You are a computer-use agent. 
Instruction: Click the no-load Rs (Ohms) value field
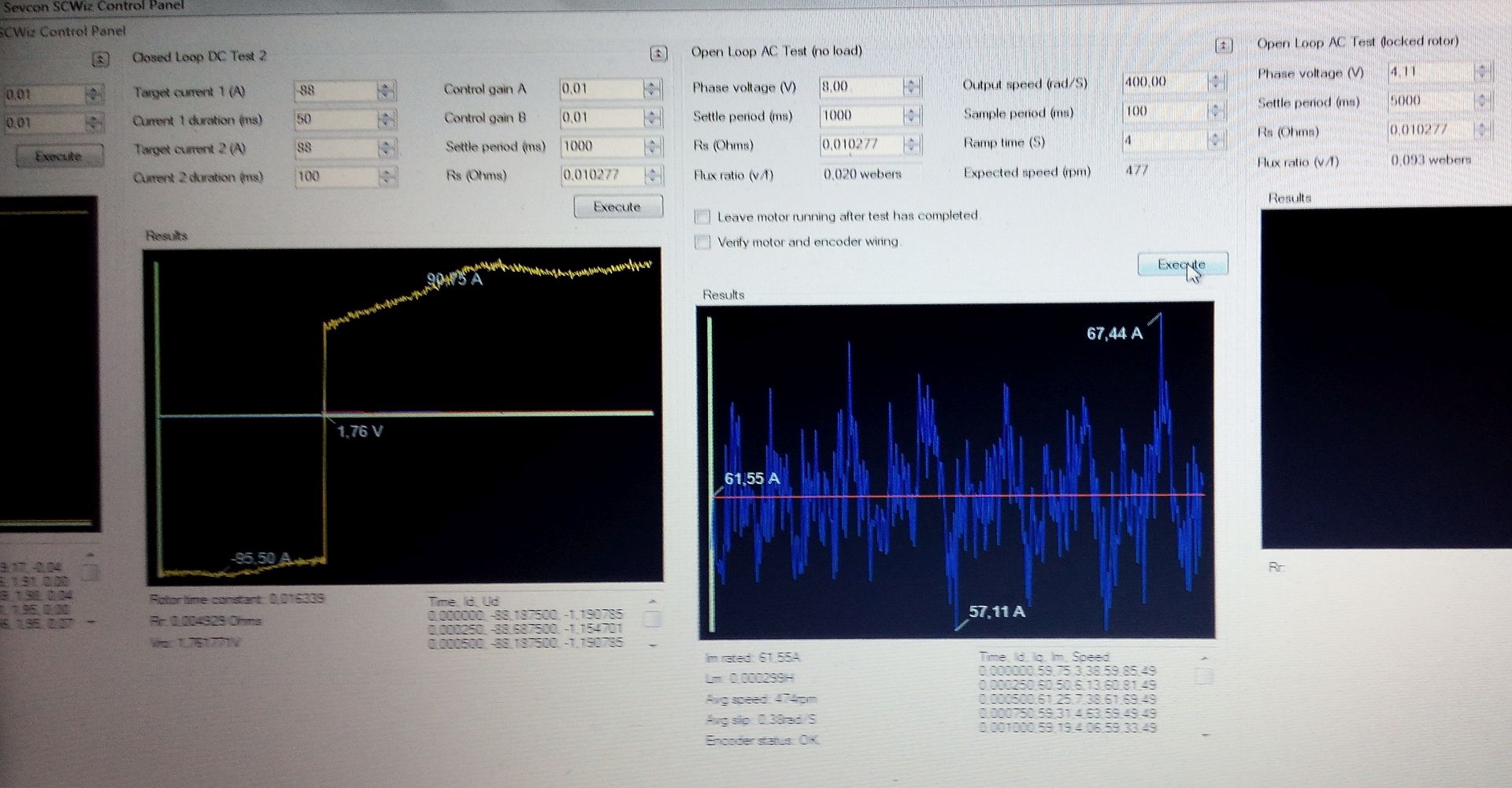(x=860, y=144)
